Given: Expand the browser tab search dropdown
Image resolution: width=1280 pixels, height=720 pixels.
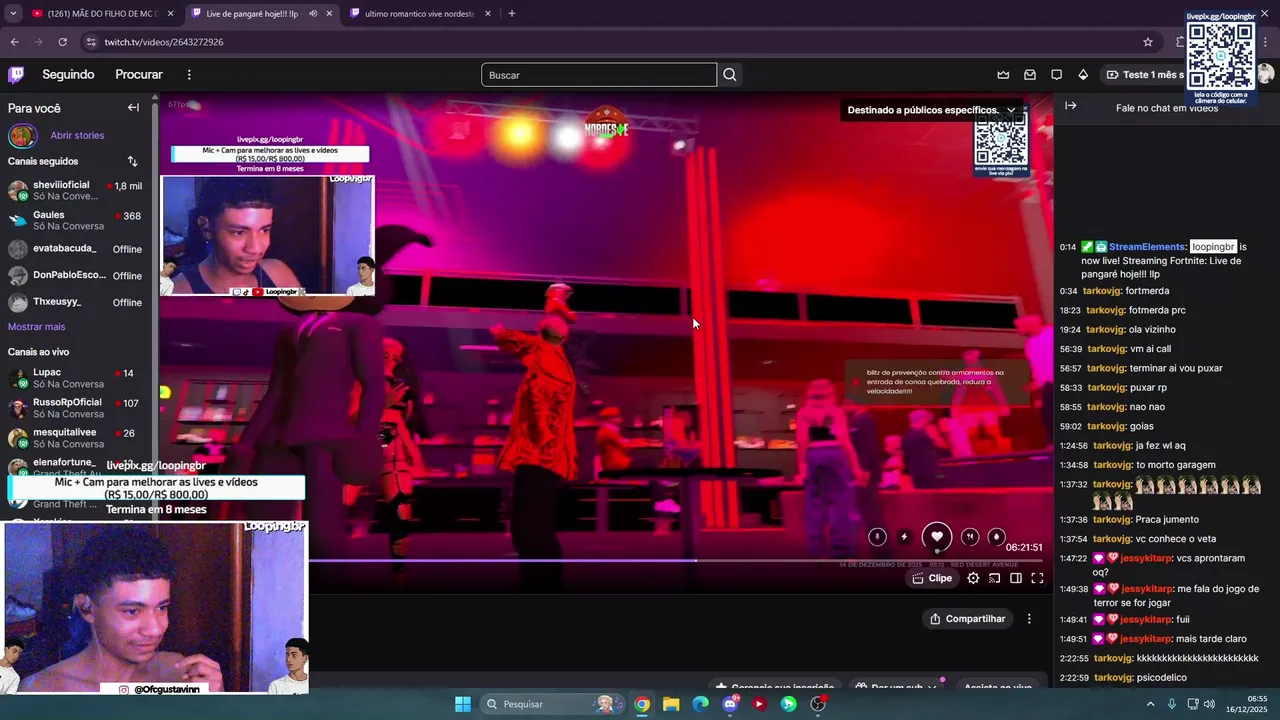Looking at the screenshot, I should click(13, 14).
